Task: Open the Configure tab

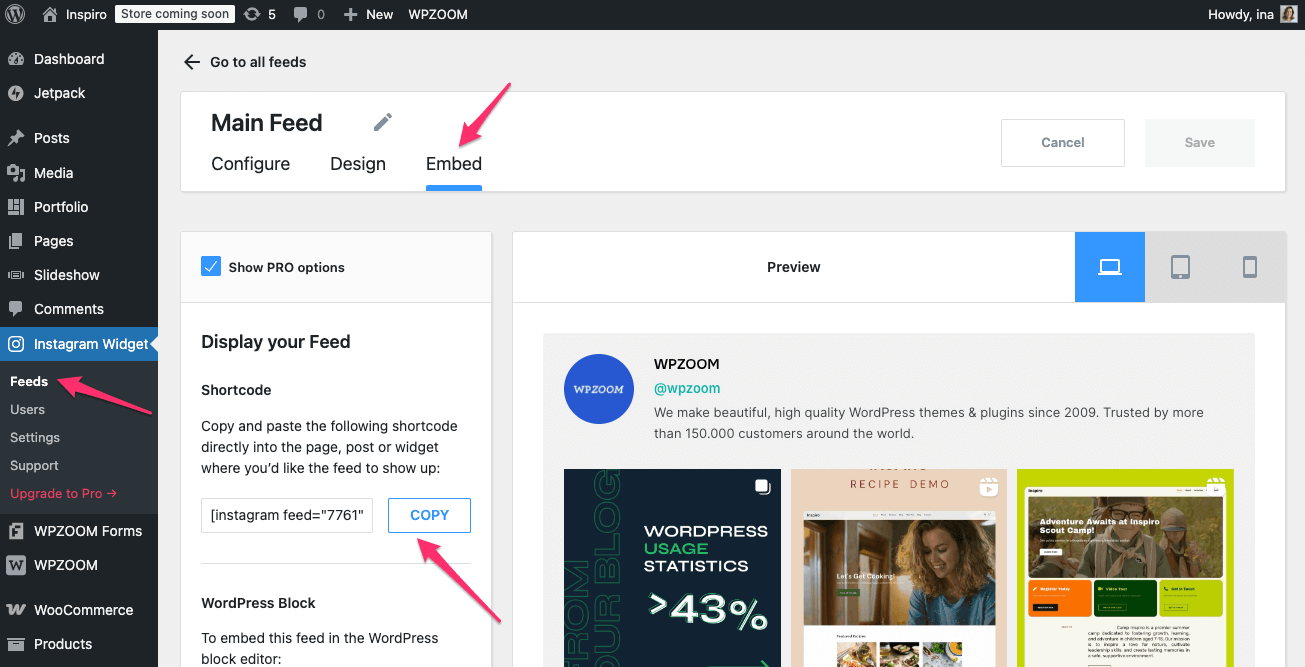Action: [x=251, y=164]
